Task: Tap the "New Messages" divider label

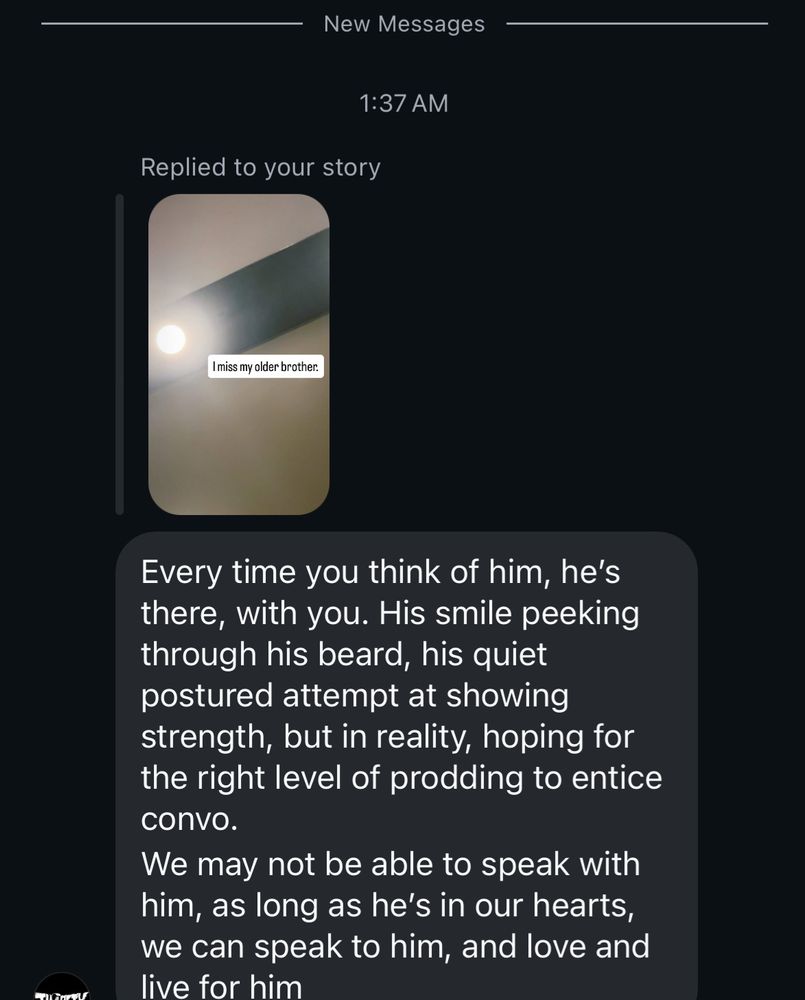Action: 404,24
